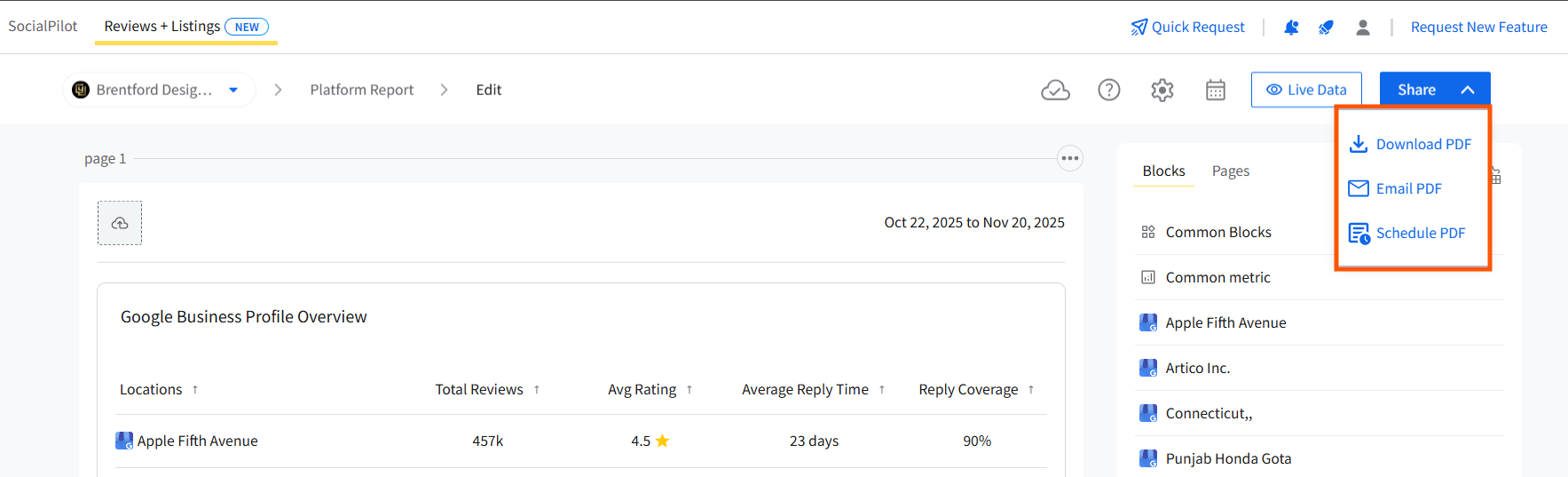The image size is (1568, 477).
Task: Click the Download PDF icon
Action: point(1359,144)
